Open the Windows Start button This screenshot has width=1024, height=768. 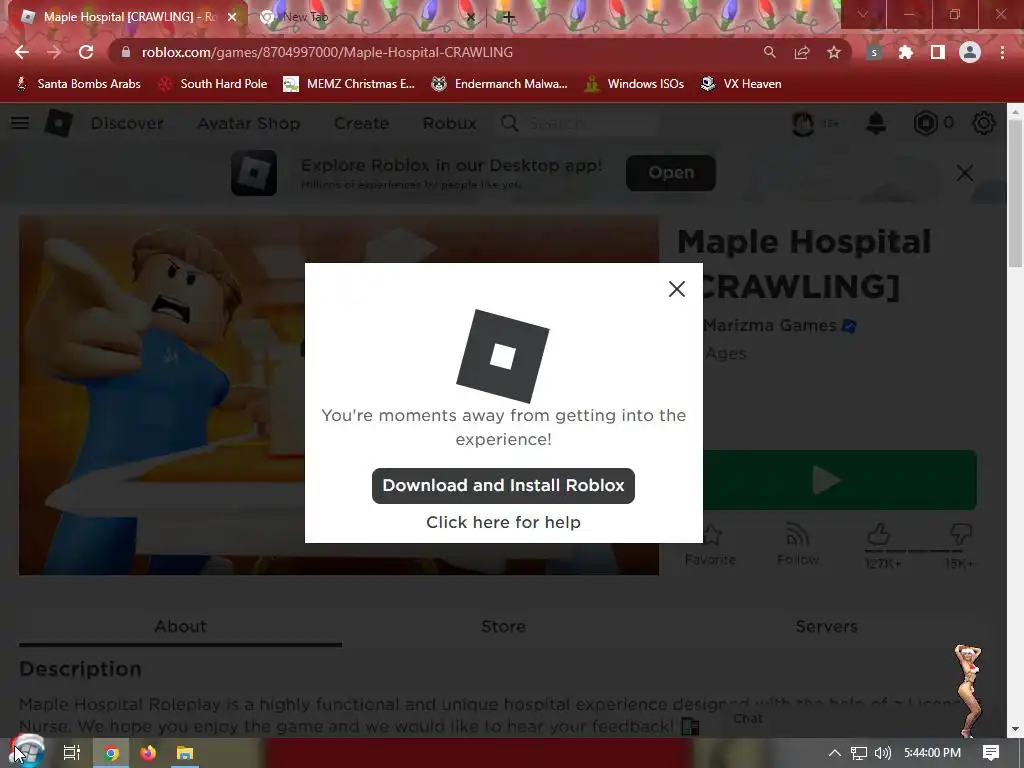26,752
